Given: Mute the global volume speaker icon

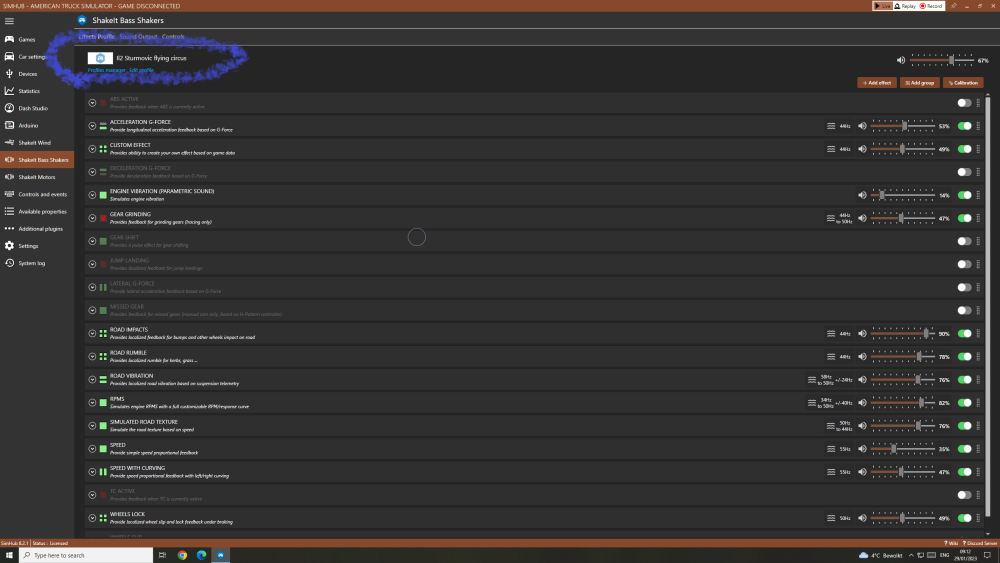Looking at the screenshot, I should [901, 61].
